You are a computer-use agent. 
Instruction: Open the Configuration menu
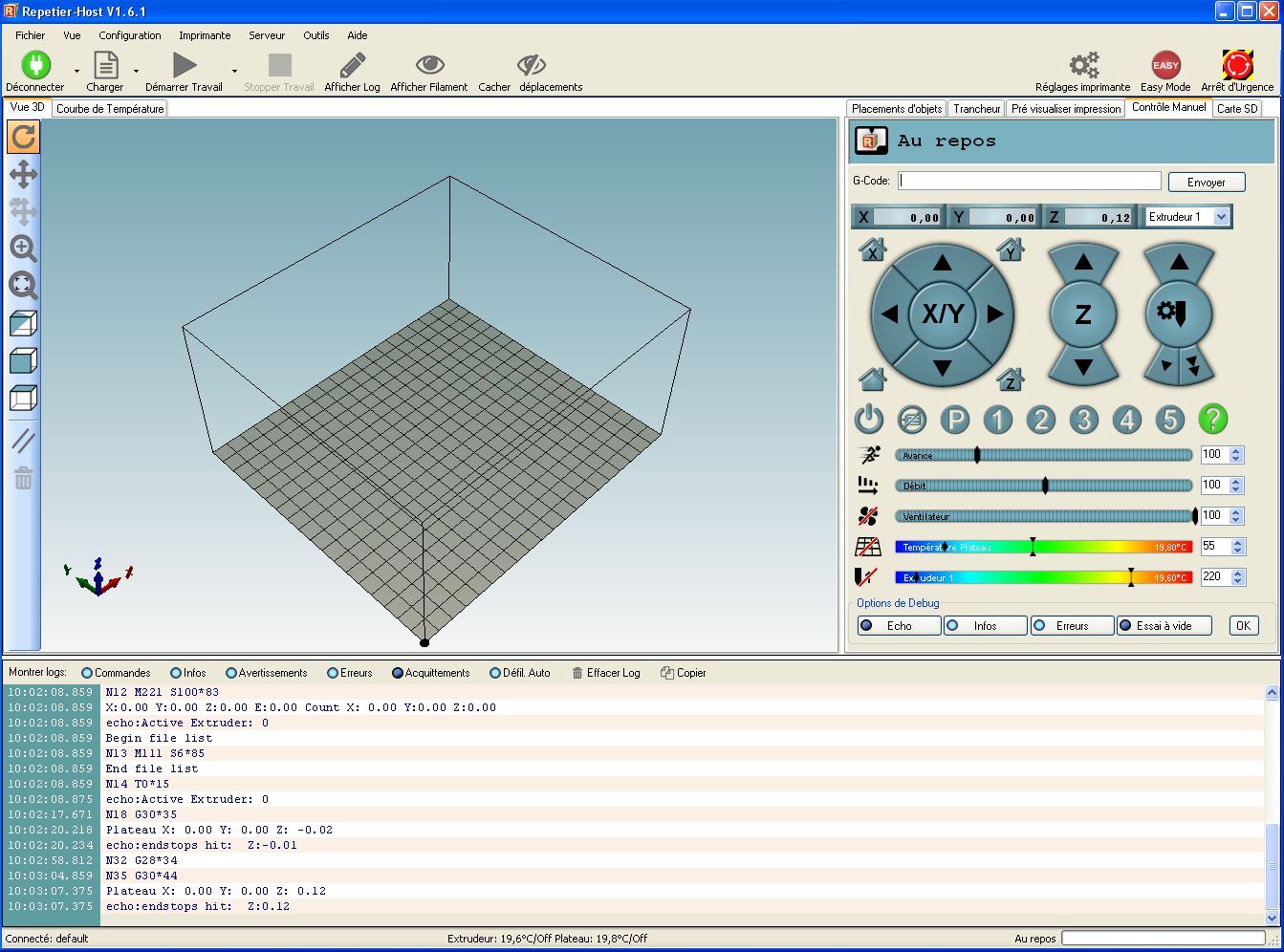point(130,35)
